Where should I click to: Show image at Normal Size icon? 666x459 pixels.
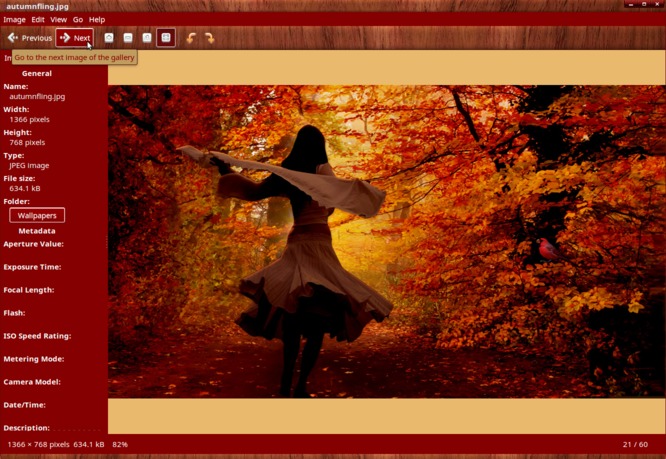click(x=147, y=38)
